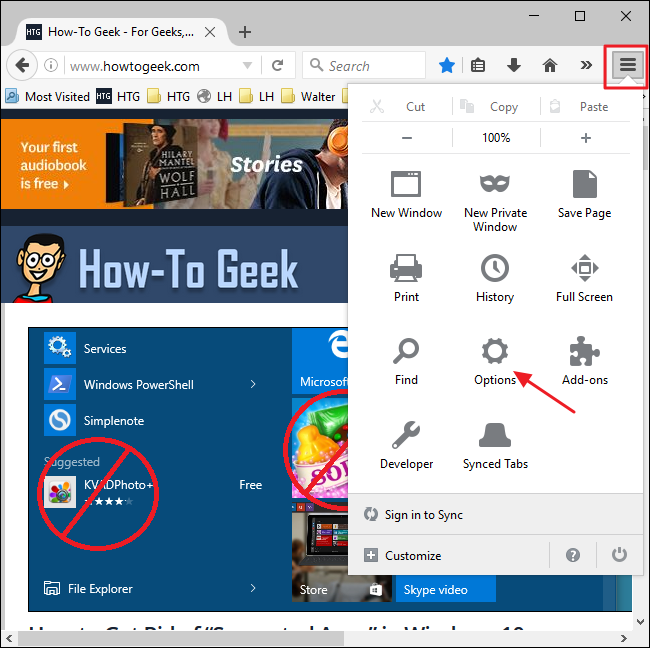Click the Print icon
This screenshot has height=648, width=650.
(406, 268)
